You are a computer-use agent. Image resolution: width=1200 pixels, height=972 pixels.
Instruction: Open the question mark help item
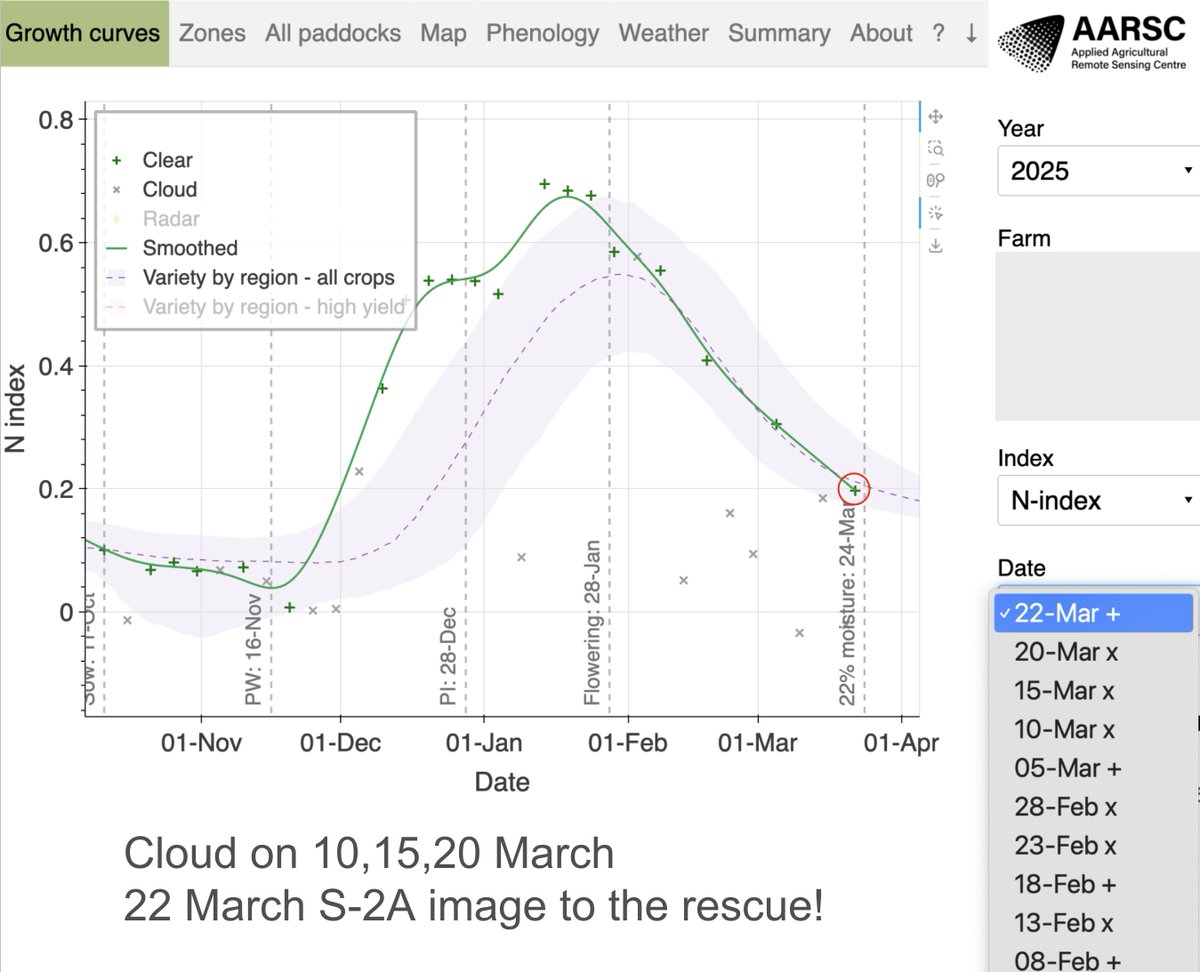938,33
